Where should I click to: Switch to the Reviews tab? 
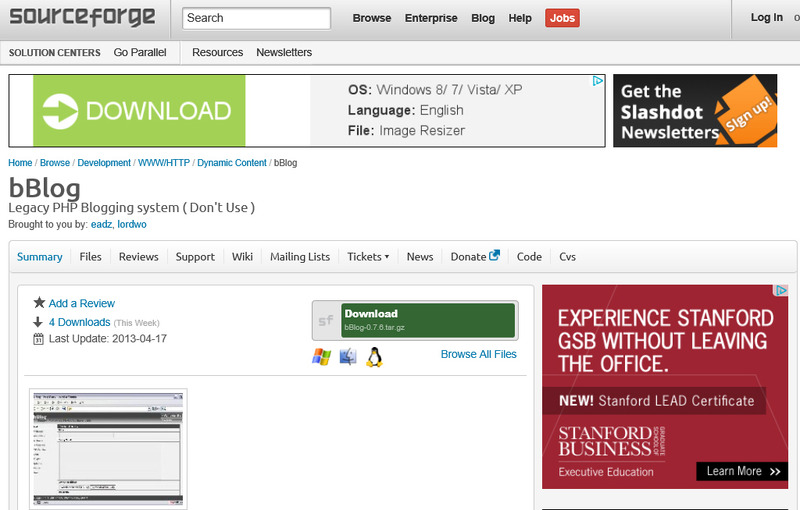138,257
